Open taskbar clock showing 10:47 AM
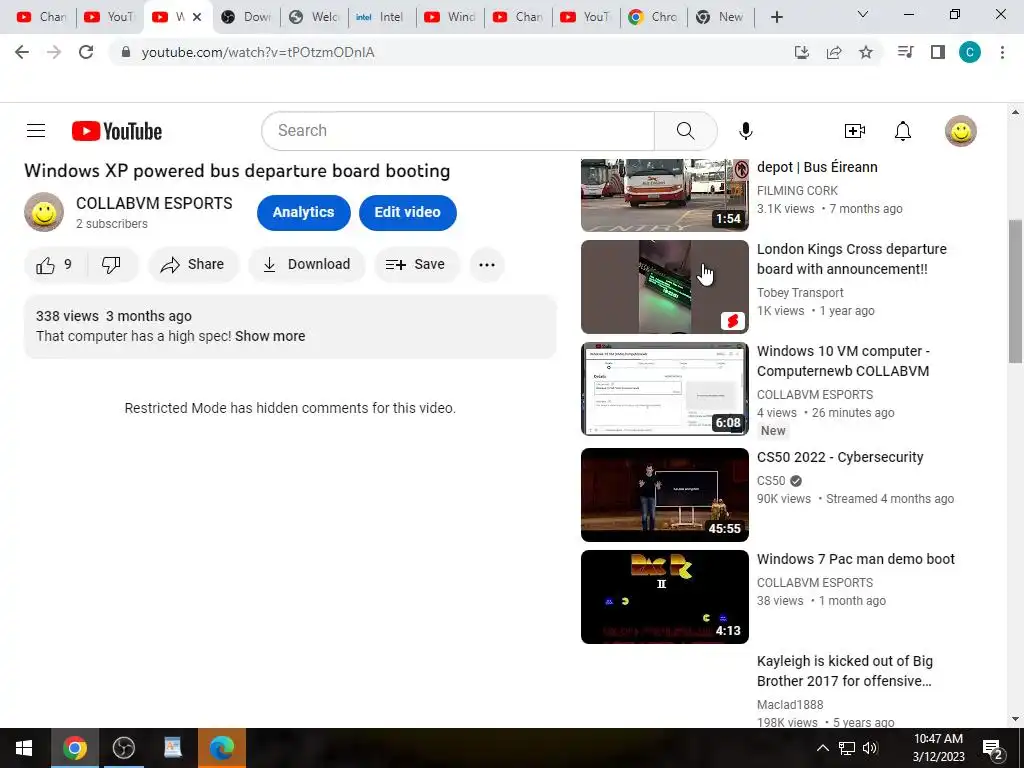 pos(938,748)
